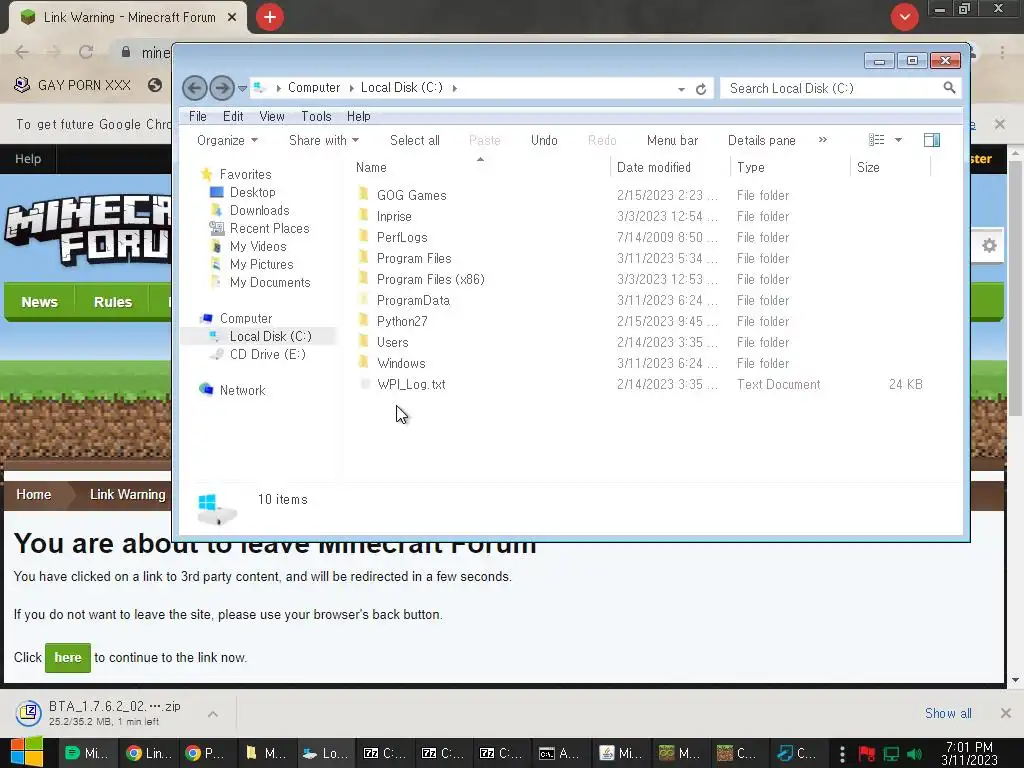This screenshot has width=1024, height=768.
Task: Select the Program Files (x86) folder
Action: (x=430, y=280)
